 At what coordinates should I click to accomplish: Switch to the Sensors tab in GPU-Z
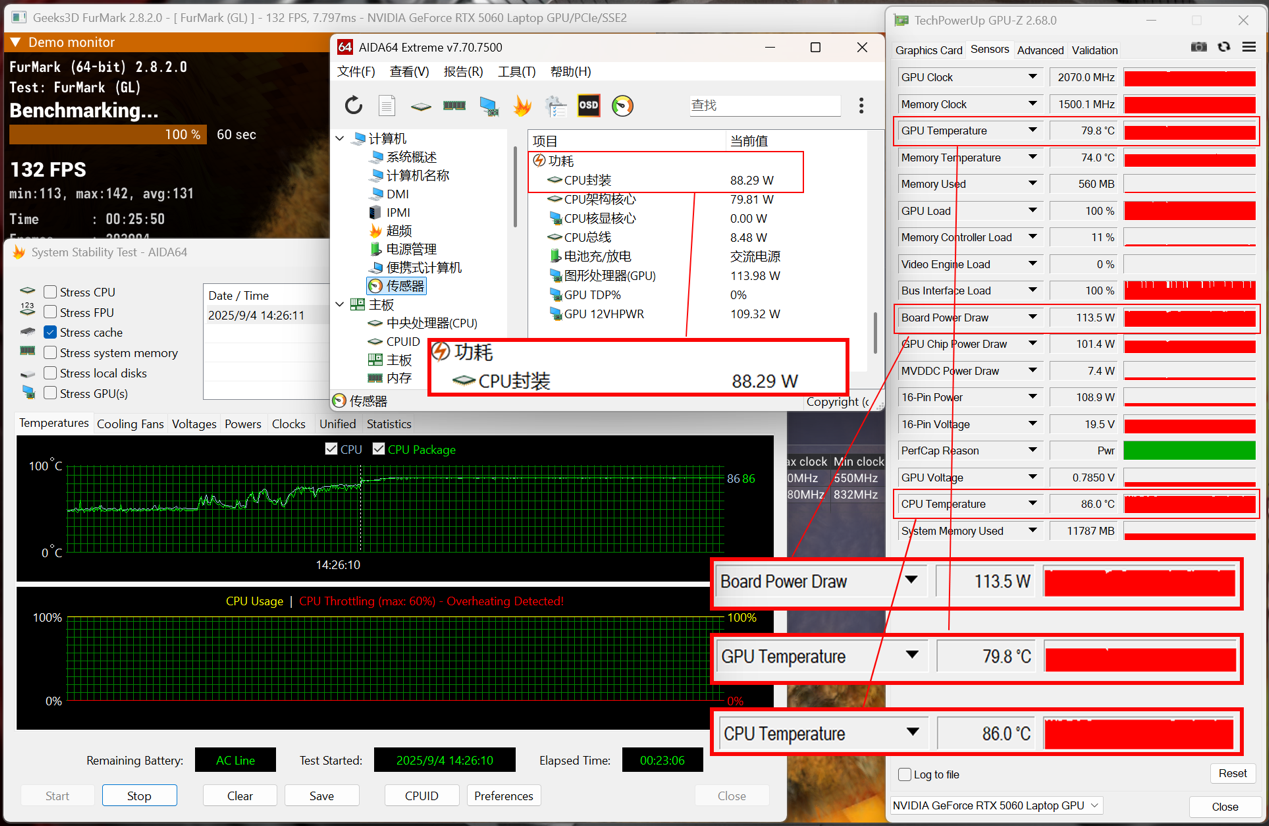(x=989, y=50)
